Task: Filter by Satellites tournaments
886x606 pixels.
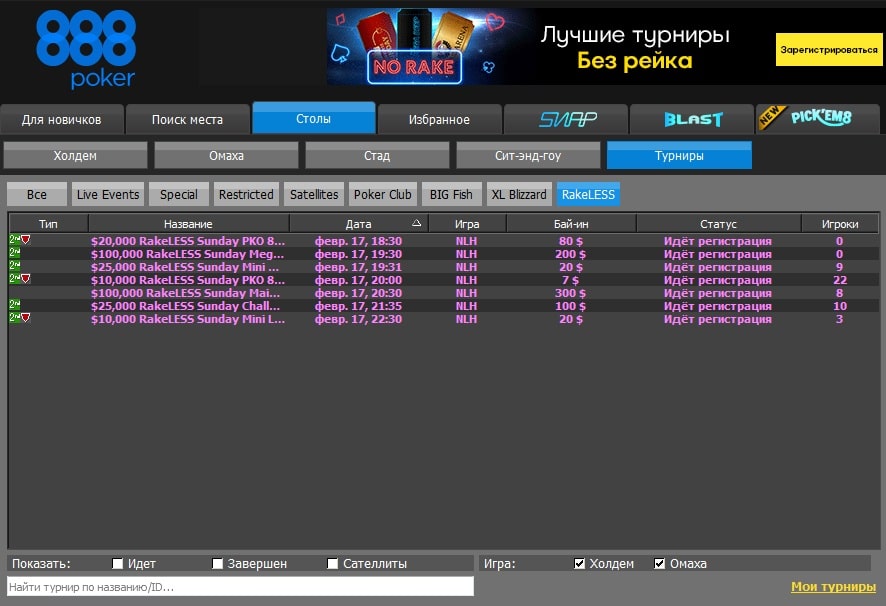Action: coord(314,194)
